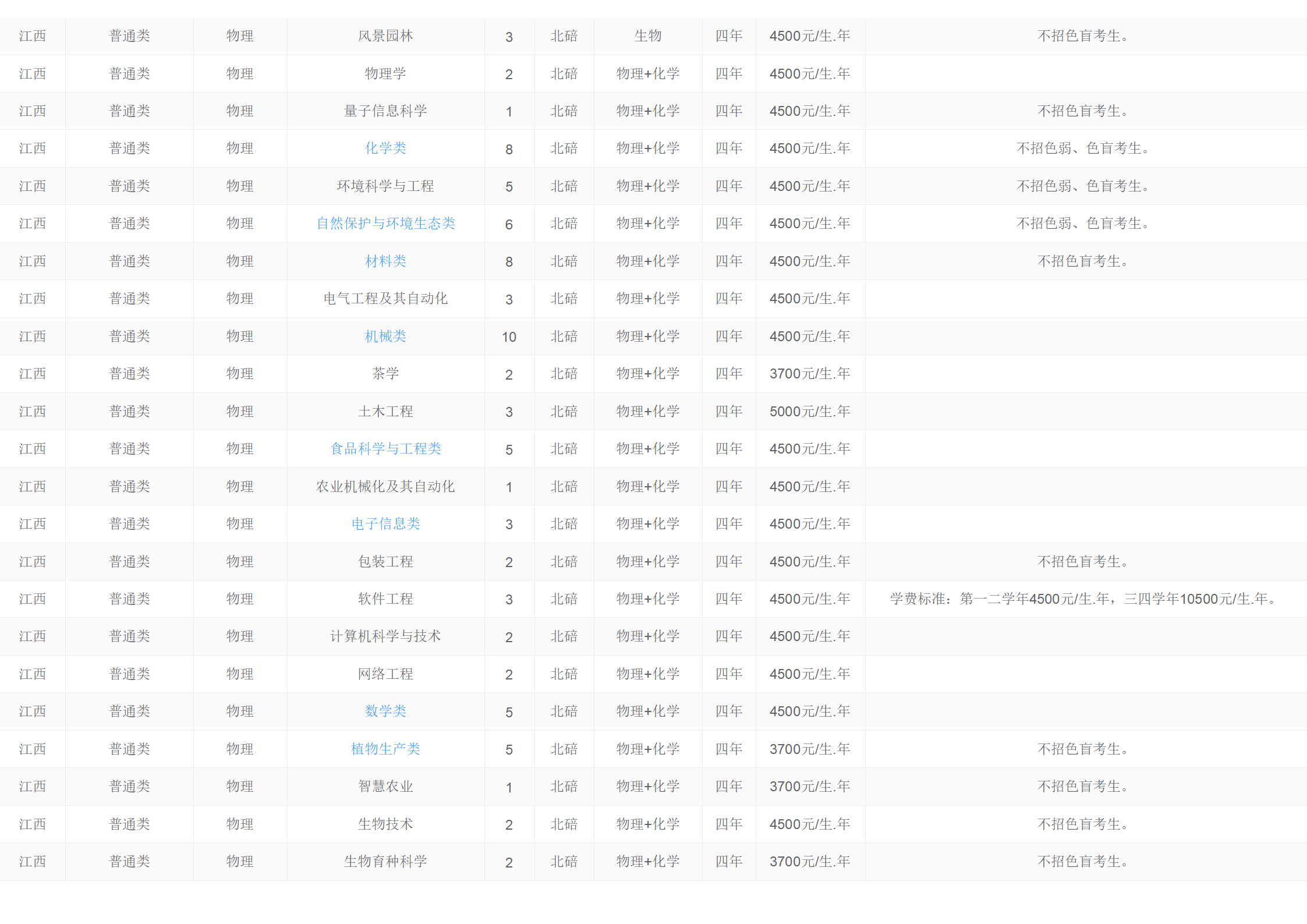
Task: Click the 材料类 major link
Action: 385,261
